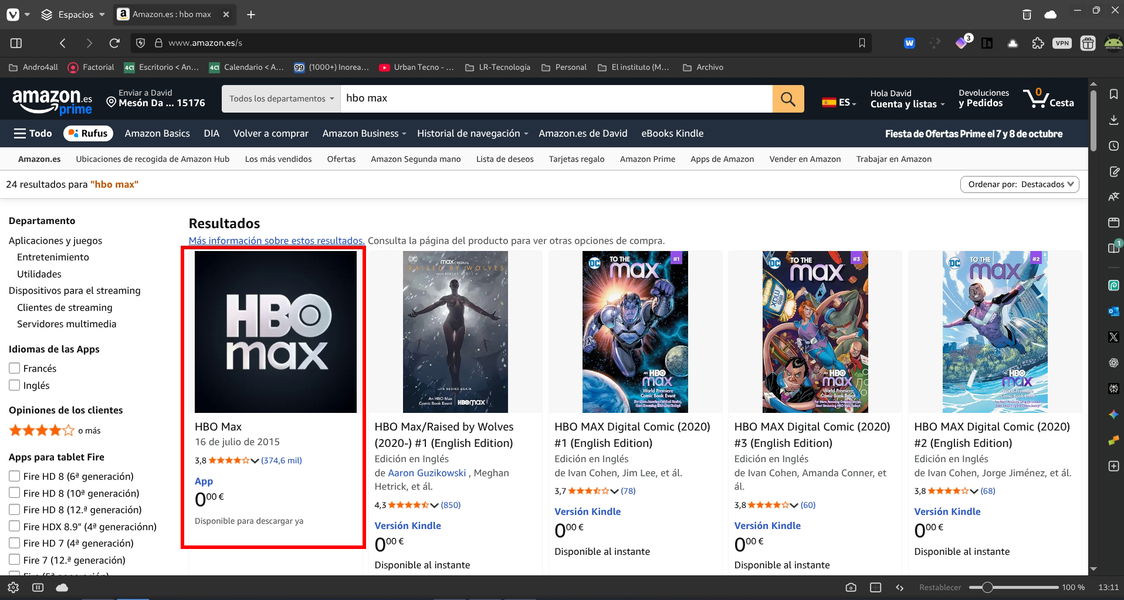Check Fire 7 (12.ª generación)
Viewport: 1124px width, 600px height.
pos(14,561)
